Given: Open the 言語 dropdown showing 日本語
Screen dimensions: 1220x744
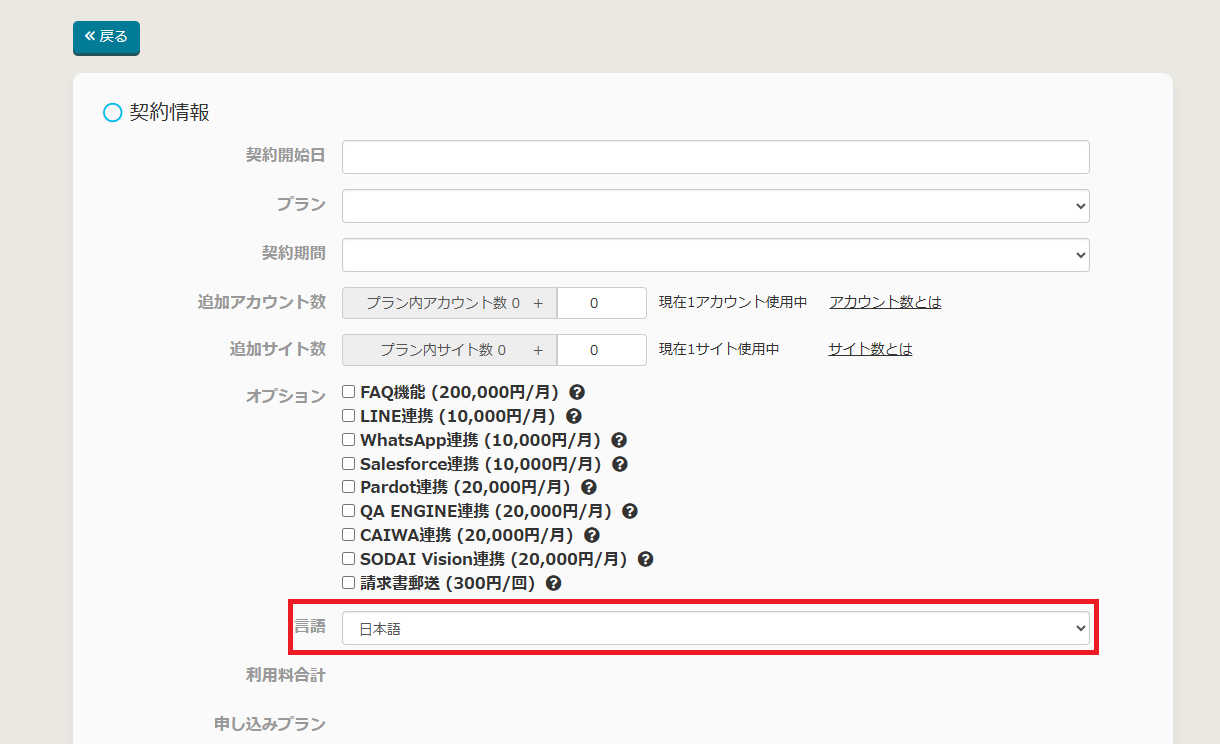Looking at the screenshot, I should click(x=715, y=628).
